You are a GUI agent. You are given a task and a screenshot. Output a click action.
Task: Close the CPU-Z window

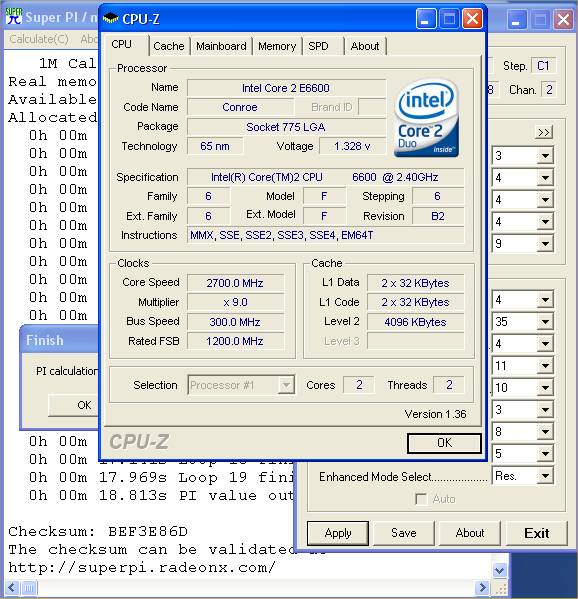coord(473,19)
